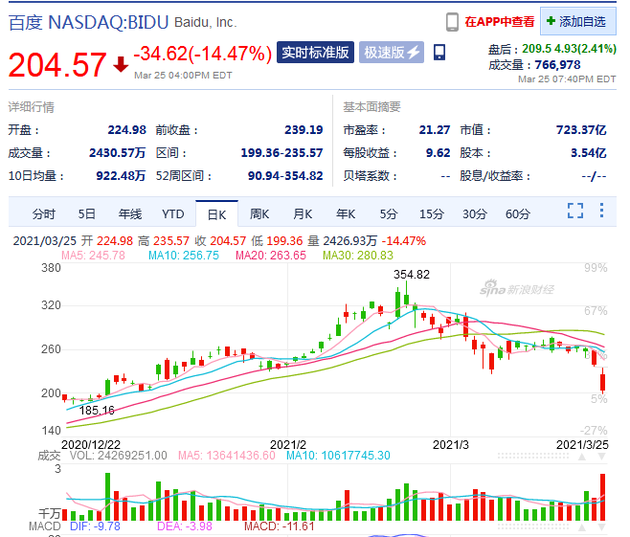Click the 市值 value 723.37亿
Screen dimensions: 630x537
coord(581,130)
